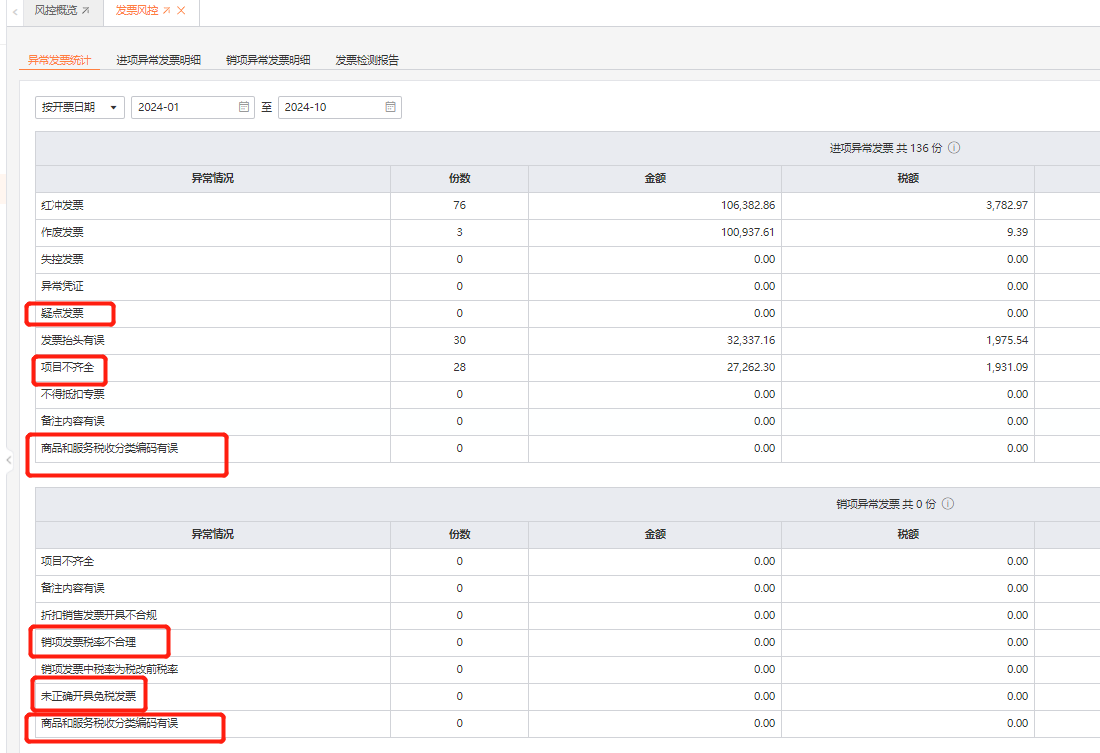Viewport: 1100px width, 753px height.
Task: Click 备注内容有误 in the 进项 table
Action: tap(73, 421)
